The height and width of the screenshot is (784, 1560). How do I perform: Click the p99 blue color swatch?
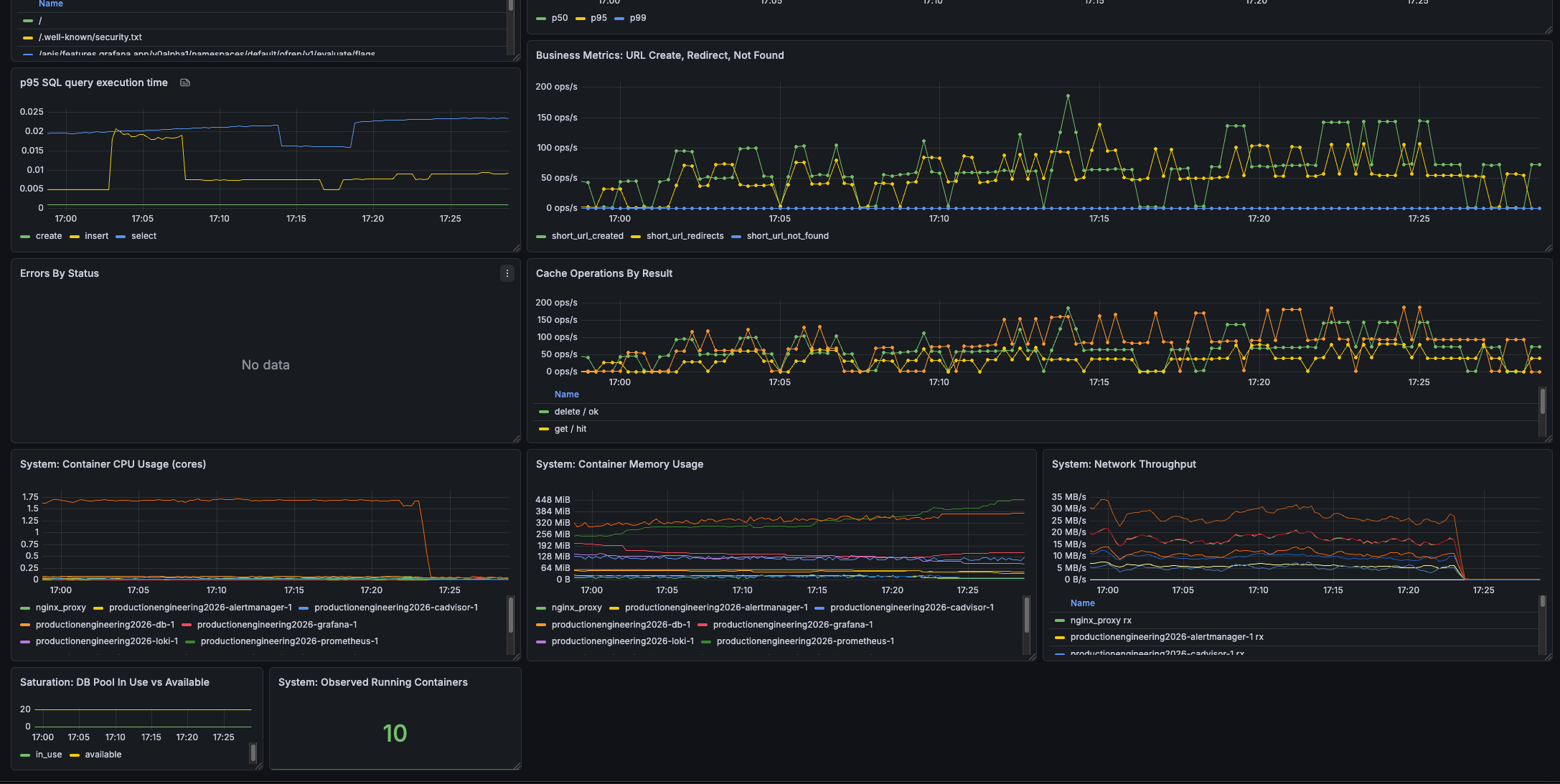click(x=619, y=19)
